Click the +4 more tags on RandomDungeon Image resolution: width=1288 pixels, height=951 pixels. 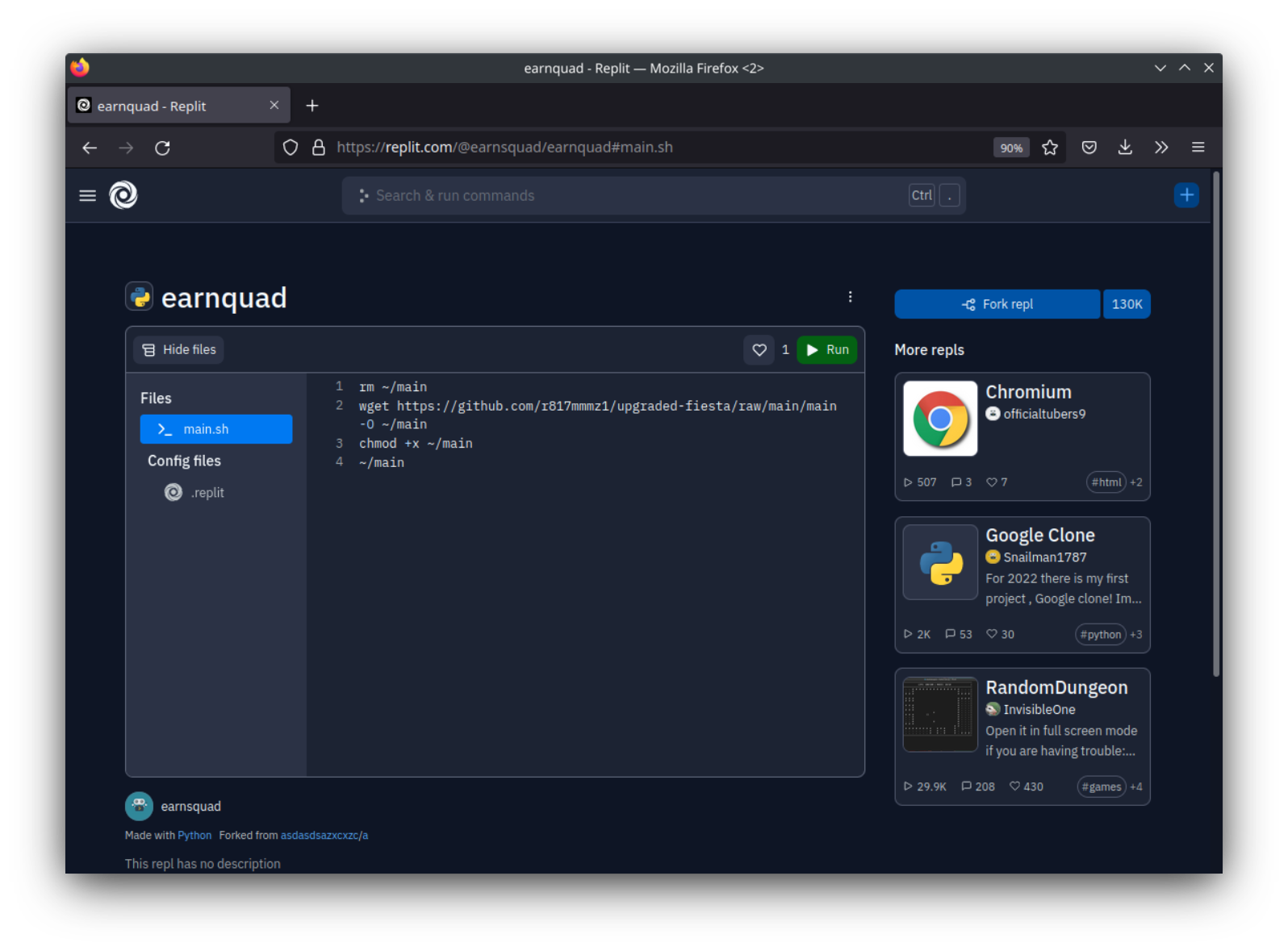point(1136,787)
